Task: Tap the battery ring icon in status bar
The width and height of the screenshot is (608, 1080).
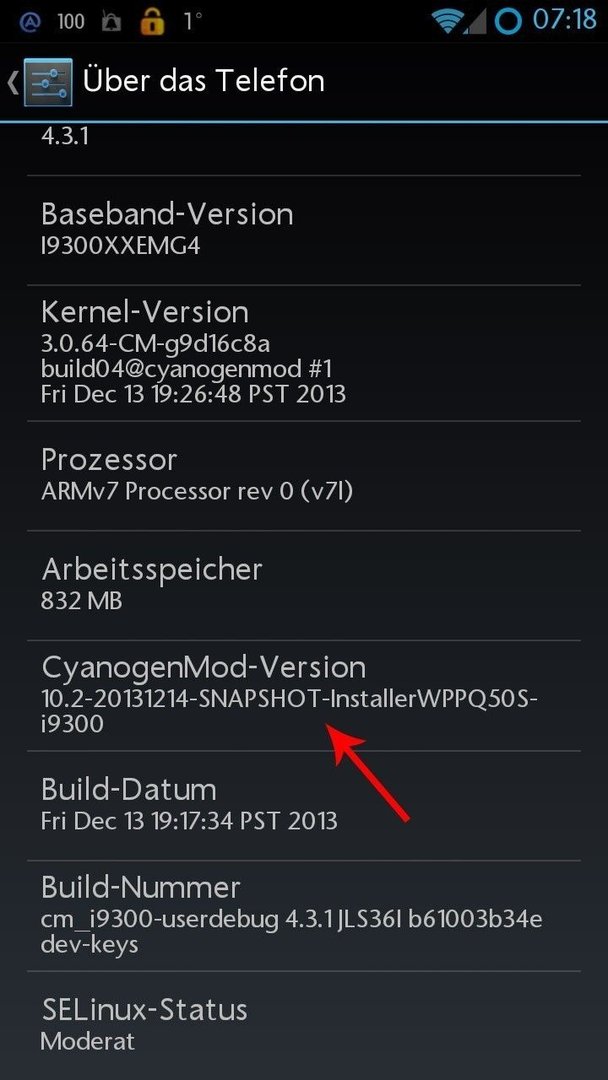Action: 508,21
